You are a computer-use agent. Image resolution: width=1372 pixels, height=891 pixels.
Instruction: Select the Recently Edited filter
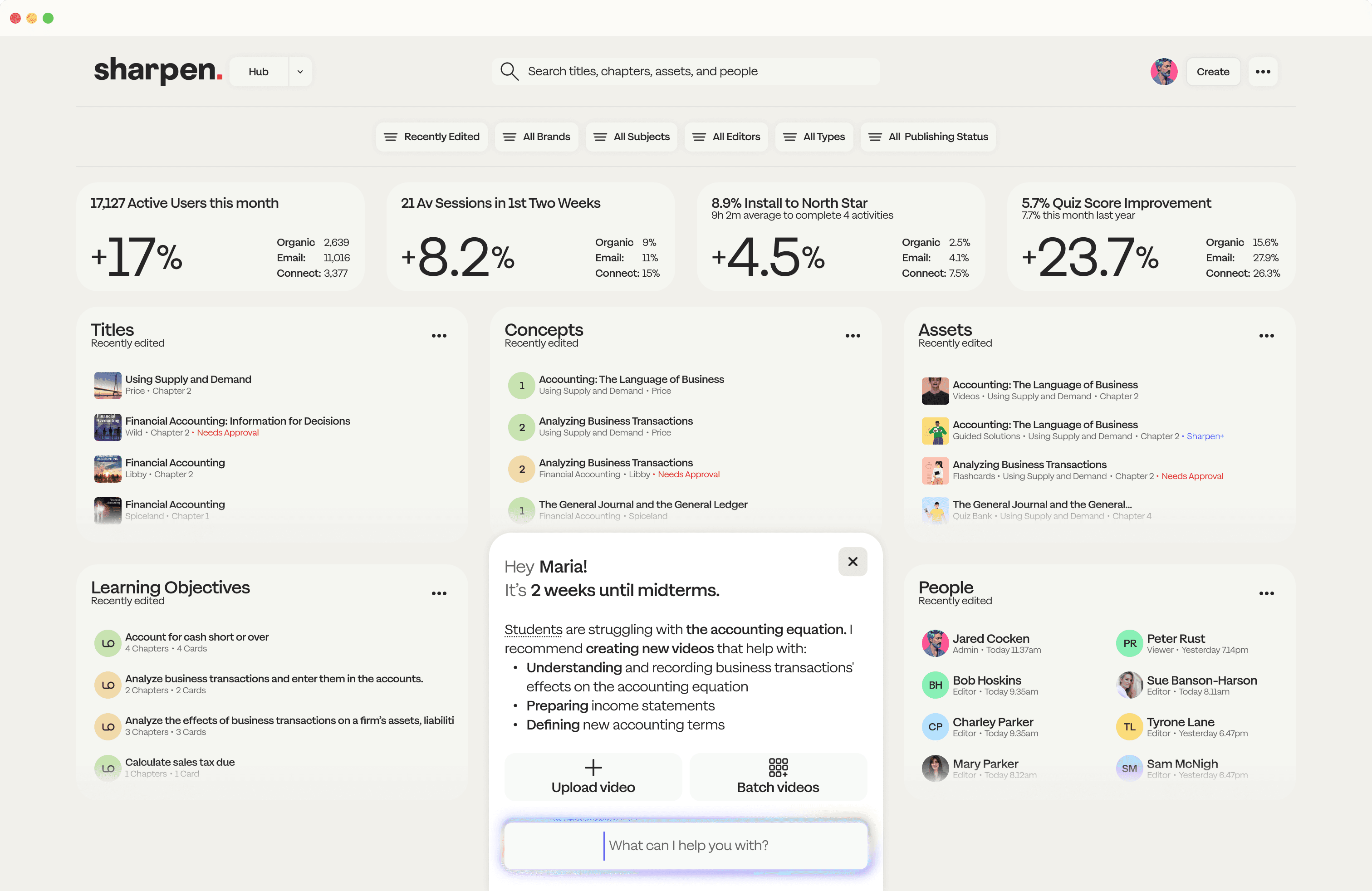coord(431,137)
